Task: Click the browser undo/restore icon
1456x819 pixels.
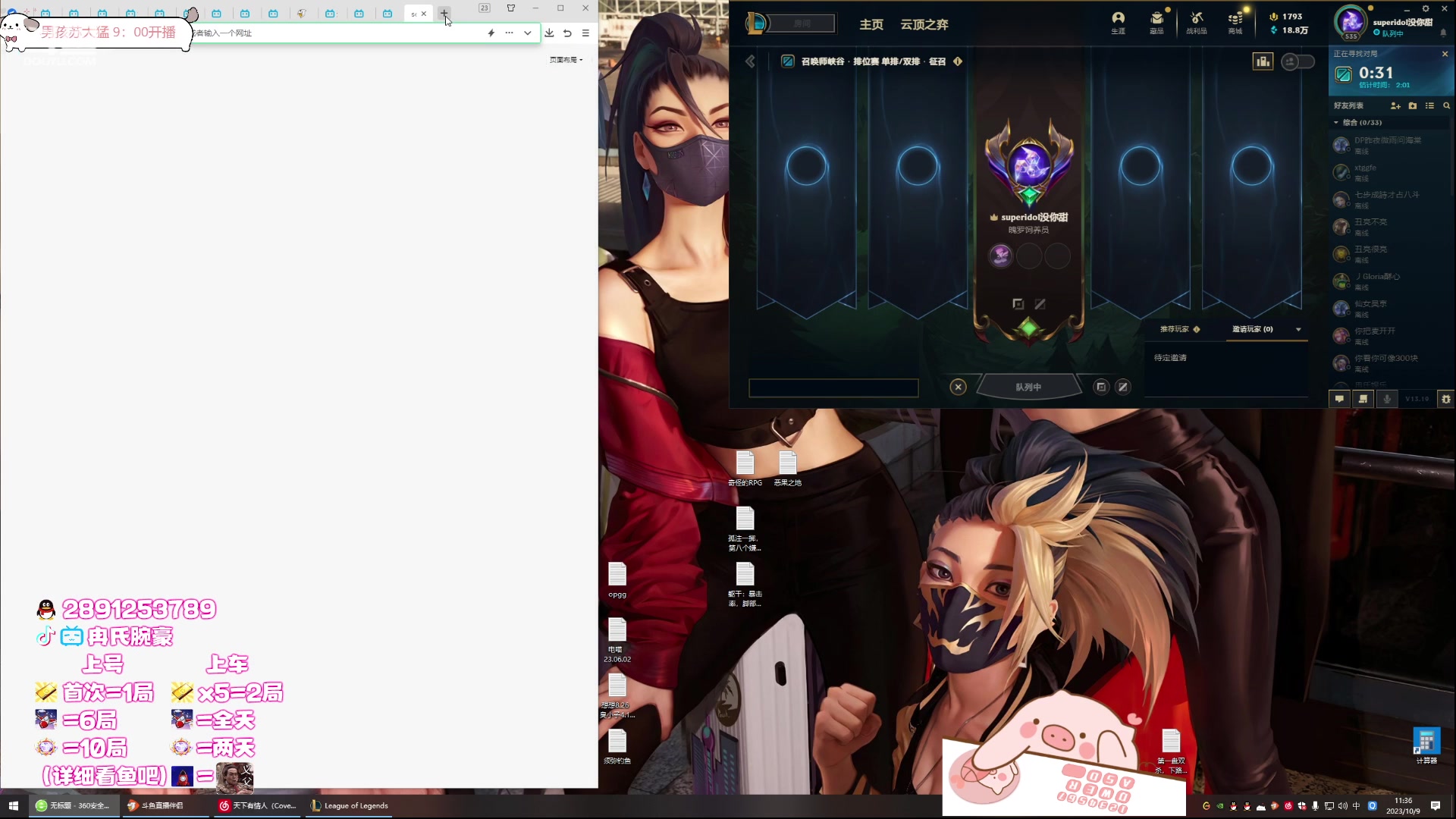Action: 567,33
